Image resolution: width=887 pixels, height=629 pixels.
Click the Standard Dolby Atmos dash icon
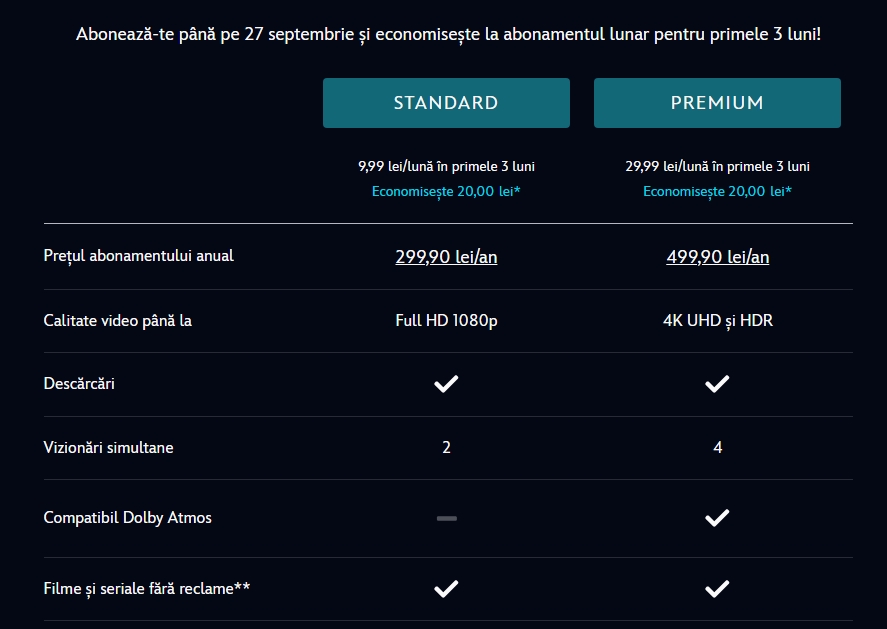tap(446, 518)
